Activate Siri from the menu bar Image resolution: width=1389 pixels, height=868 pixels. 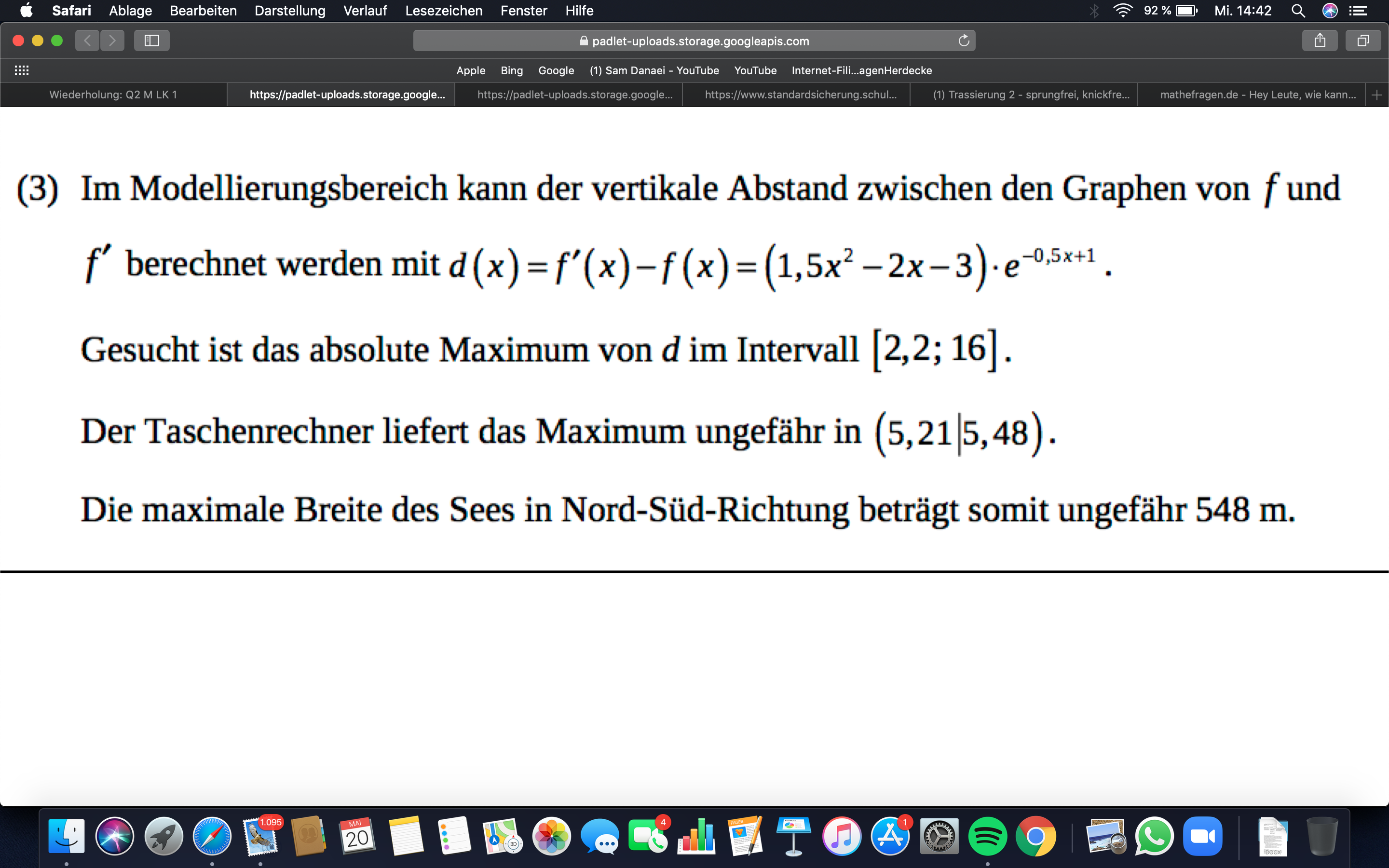pyautogui.click(x=1330, y=10)
